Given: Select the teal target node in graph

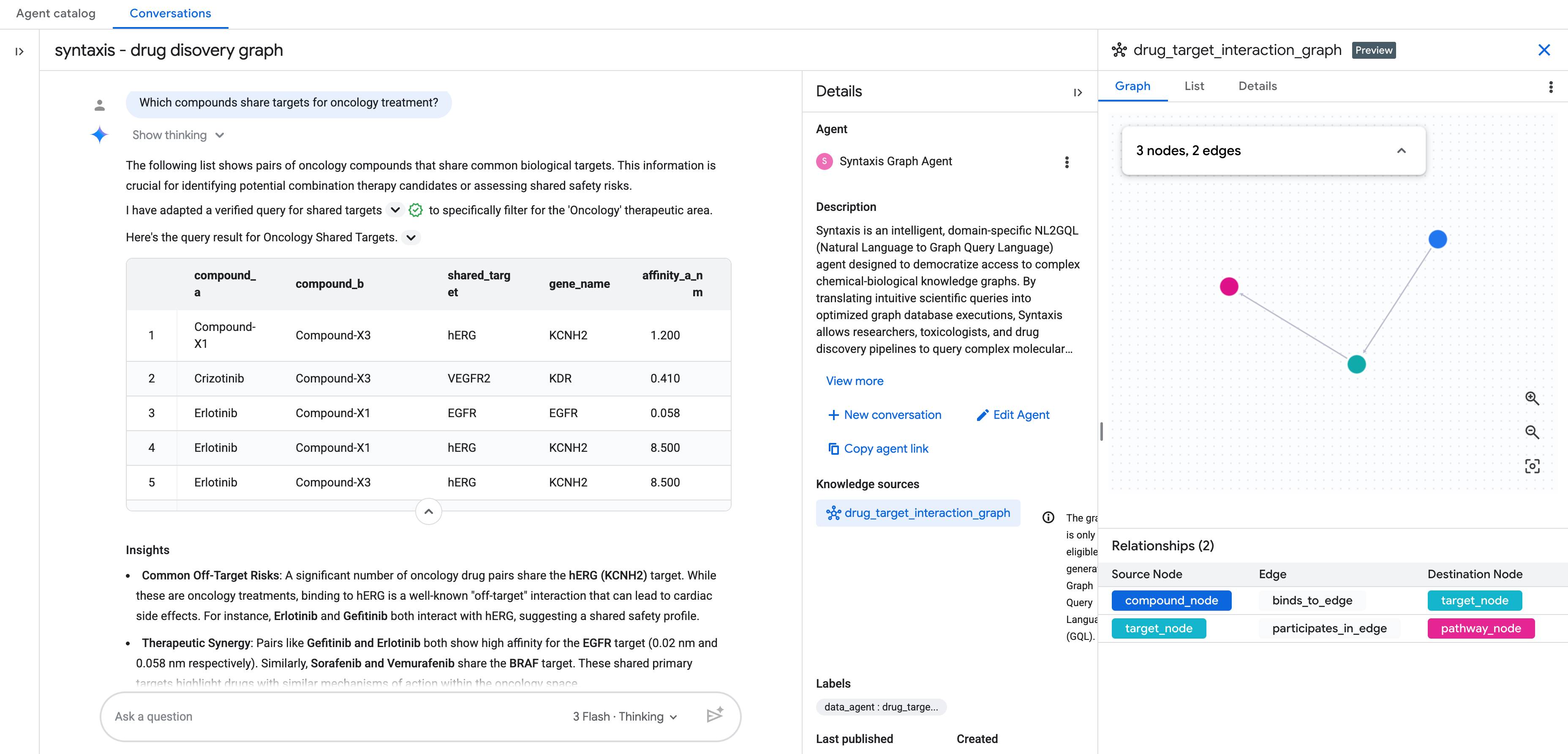Looking at the screenshot, I should coord(1356,364).
